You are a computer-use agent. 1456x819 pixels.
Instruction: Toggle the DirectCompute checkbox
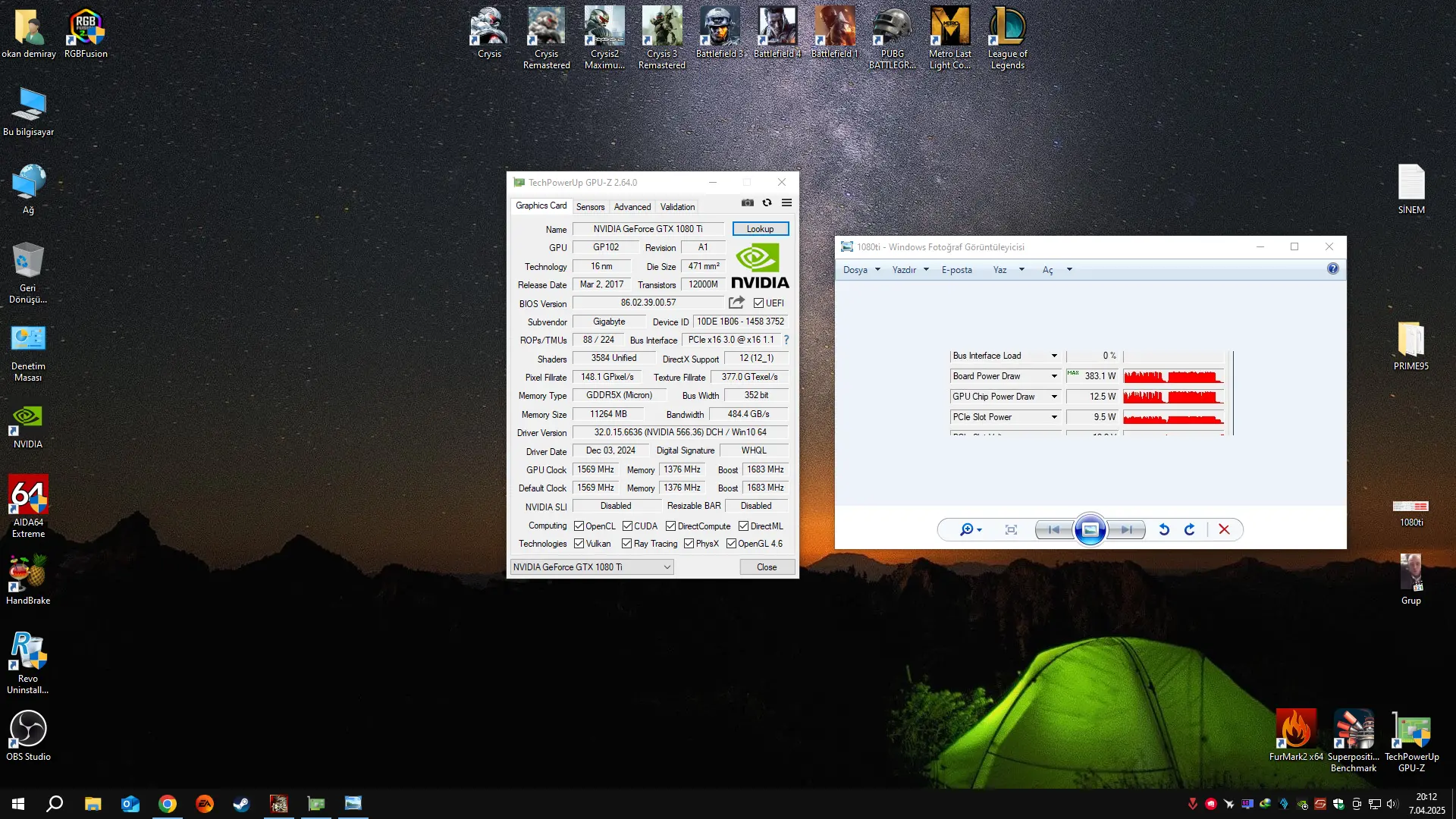670,526
